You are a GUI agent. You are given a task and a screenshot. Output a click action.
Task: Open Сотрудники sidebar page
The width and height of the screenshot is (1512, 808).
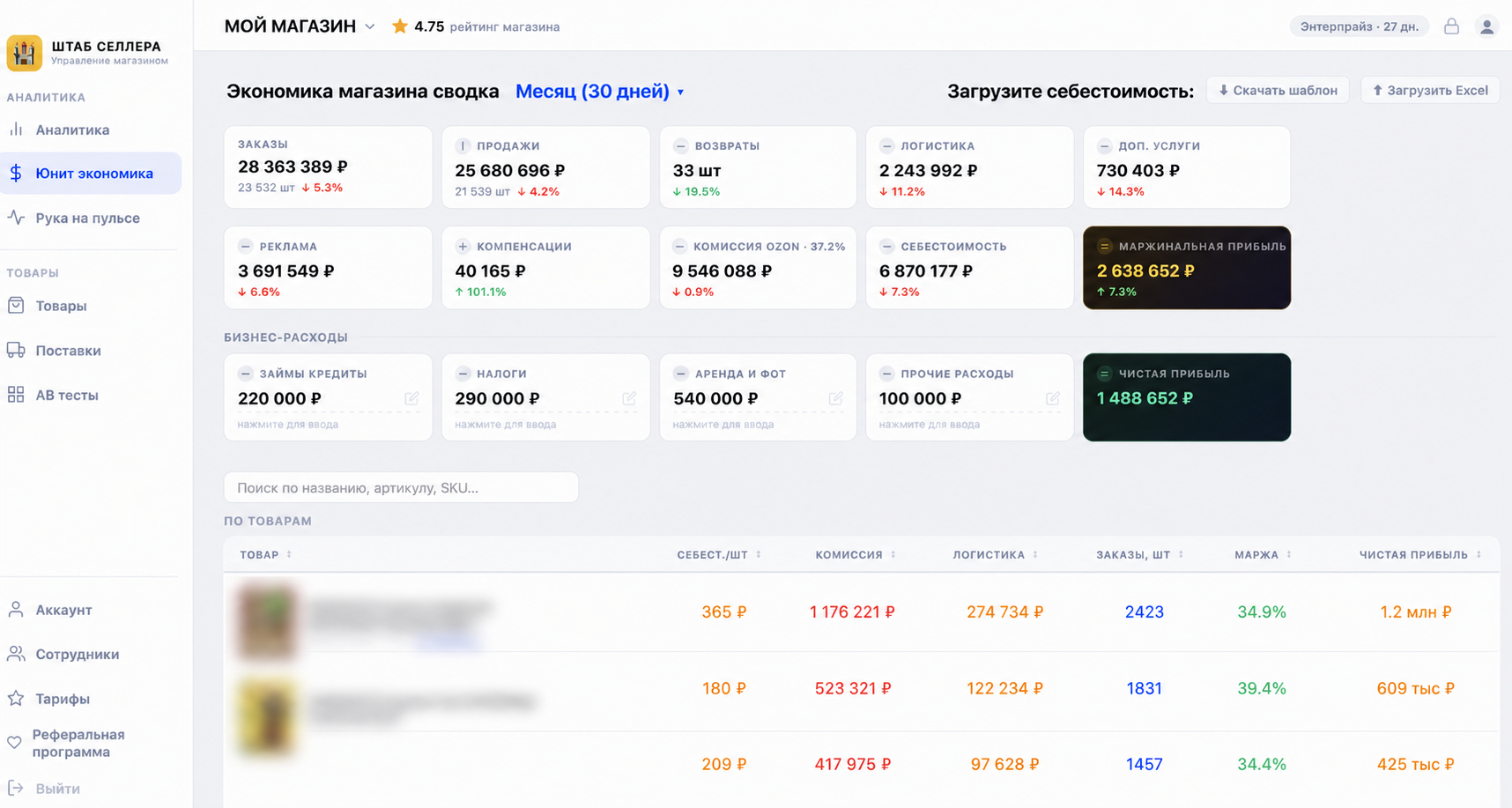coord(91,654)
